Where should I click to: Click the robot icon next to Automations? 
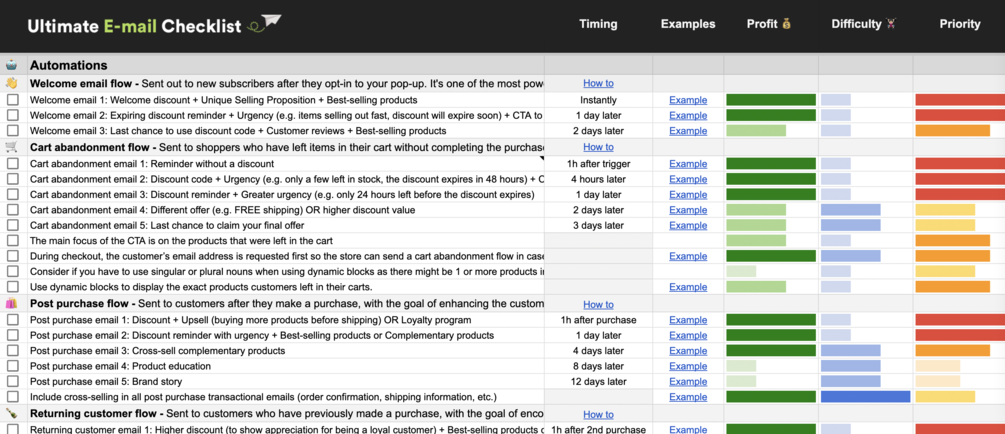(x=12, y=65)
